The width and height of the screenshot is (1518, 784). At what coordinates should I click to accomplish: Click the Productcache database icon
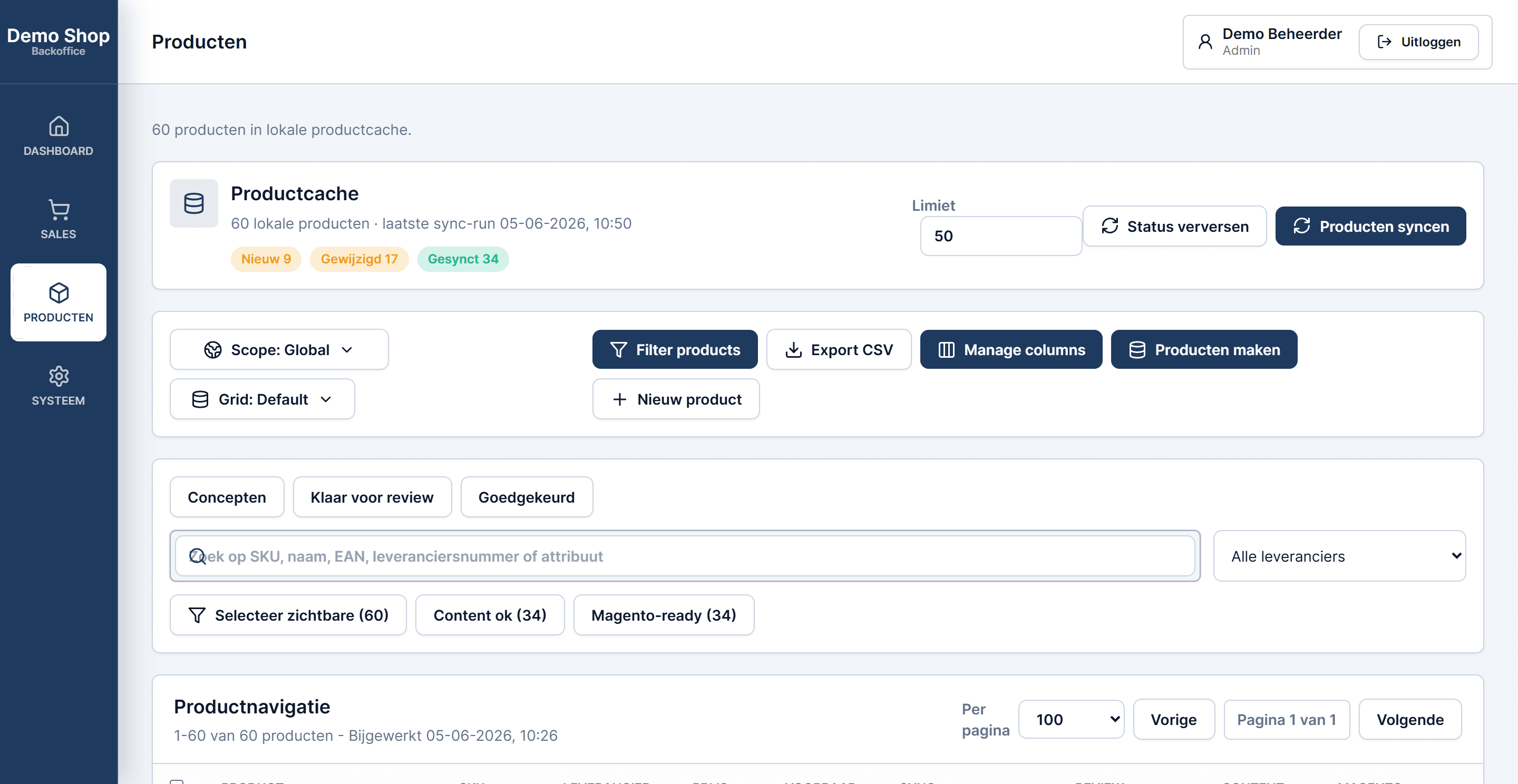click(x=193, y=203)
